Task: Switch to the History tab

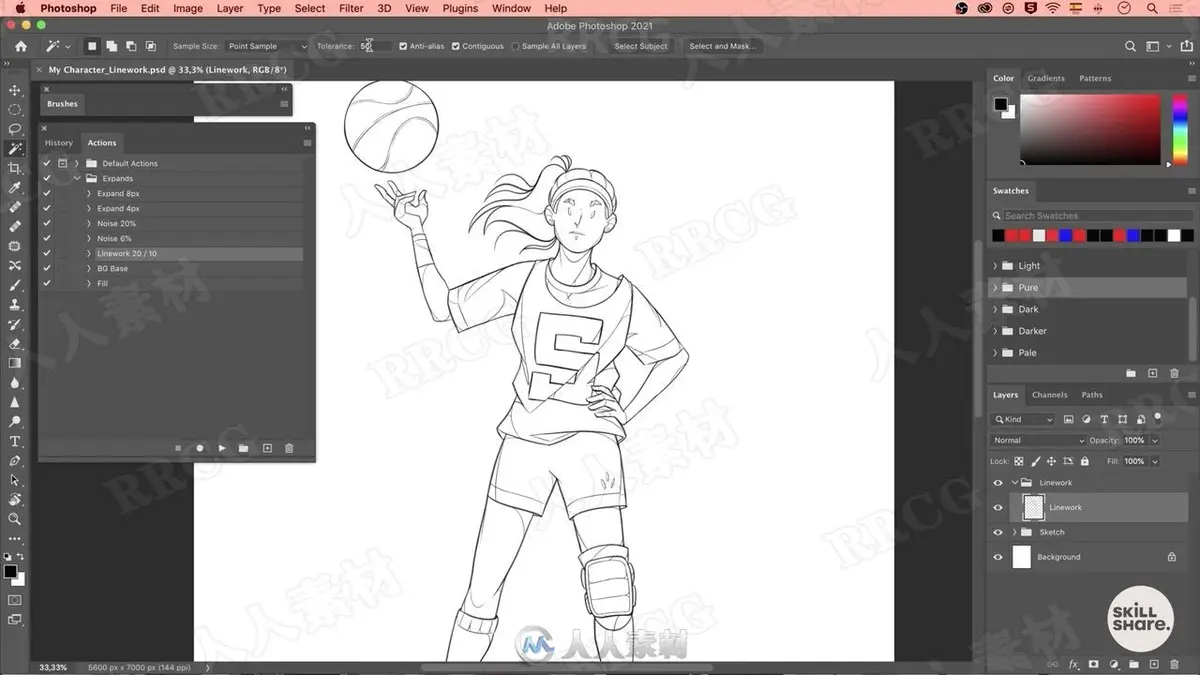Action: (59, 143)
